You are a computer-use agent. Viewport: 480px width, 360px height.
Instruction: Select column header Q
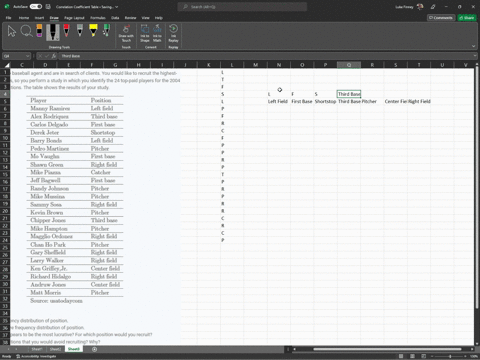349,65
